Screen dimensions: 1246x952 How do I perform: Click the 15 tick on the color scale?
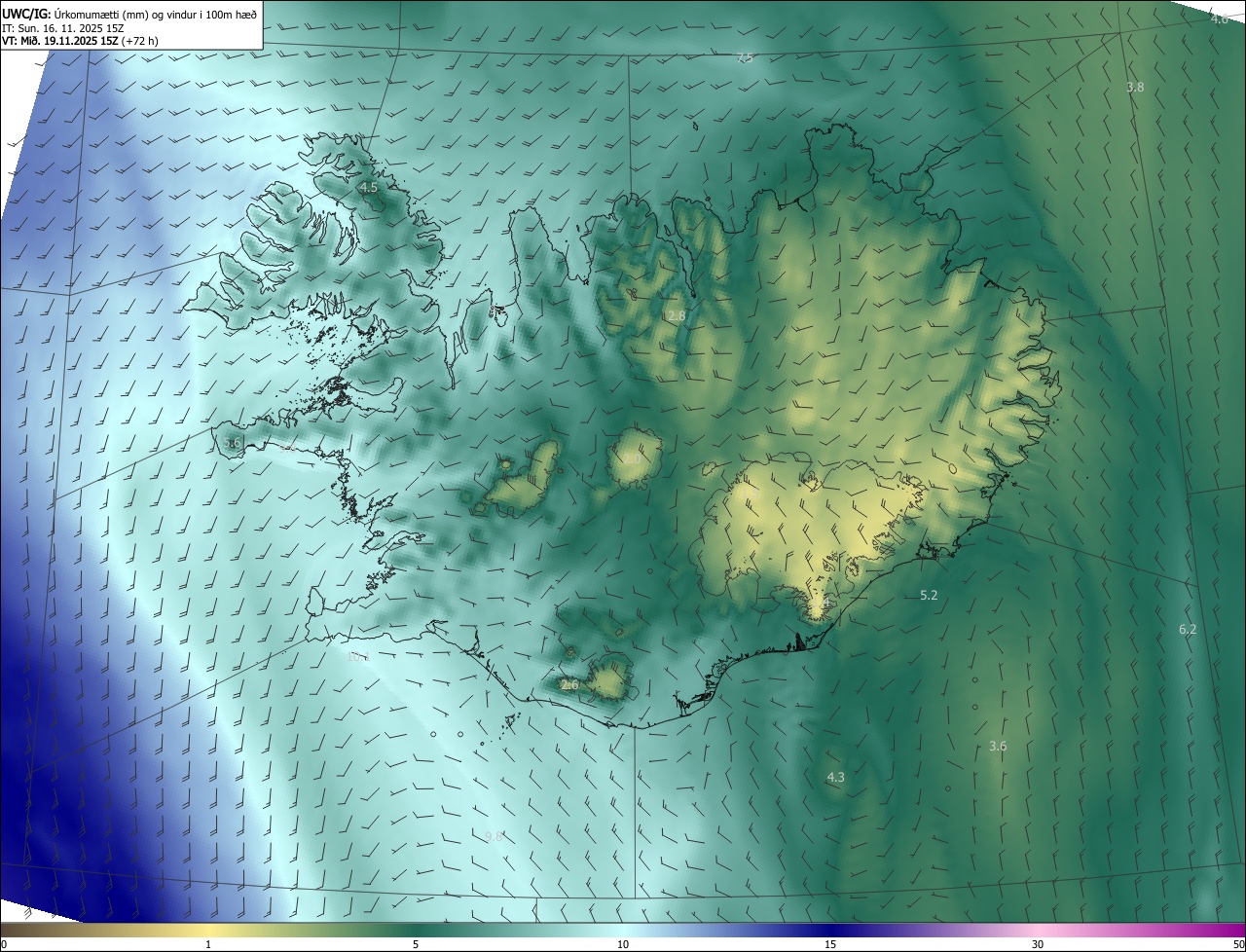coord(830,944)
